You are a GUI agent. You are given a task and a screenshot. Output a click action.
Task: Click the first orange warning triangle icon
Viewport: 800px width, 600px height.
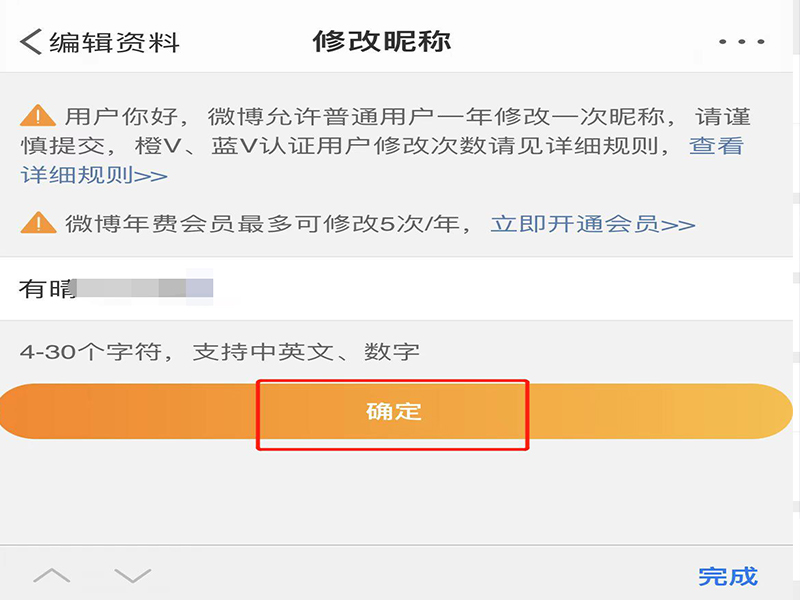tap(39, 116)
